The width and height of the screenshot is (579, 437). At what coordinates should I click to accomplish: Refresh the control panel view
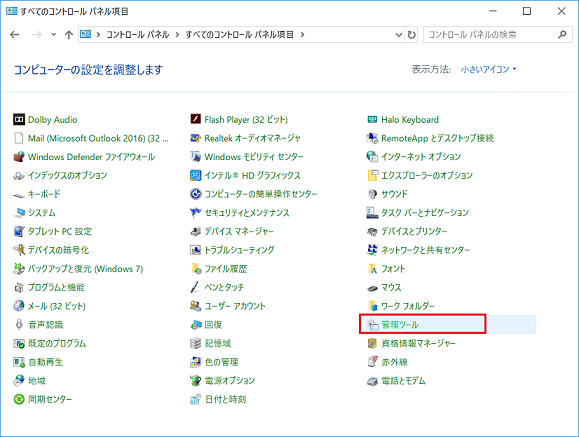click(x=411, y=35)
